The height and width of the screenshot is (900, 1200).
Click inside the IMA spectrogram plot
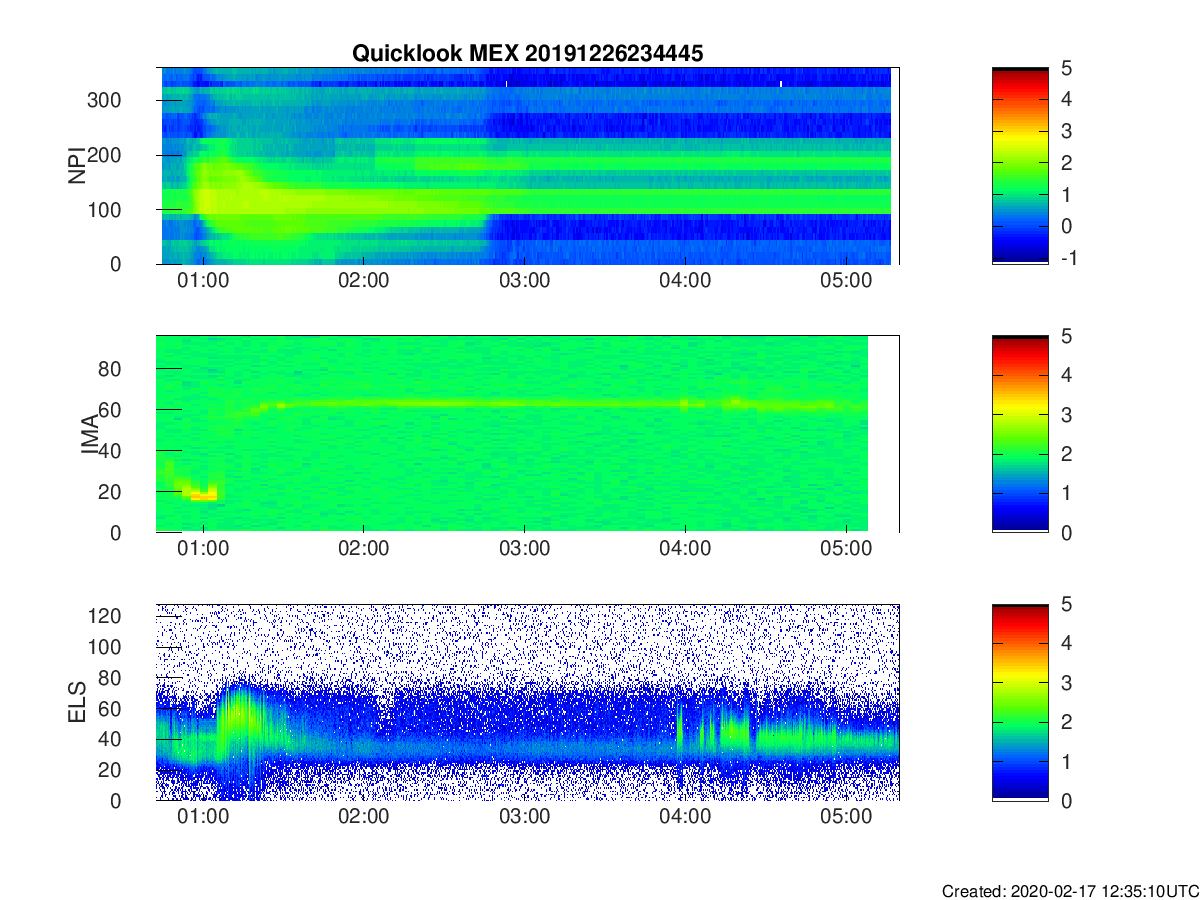(x=527, y=434)
